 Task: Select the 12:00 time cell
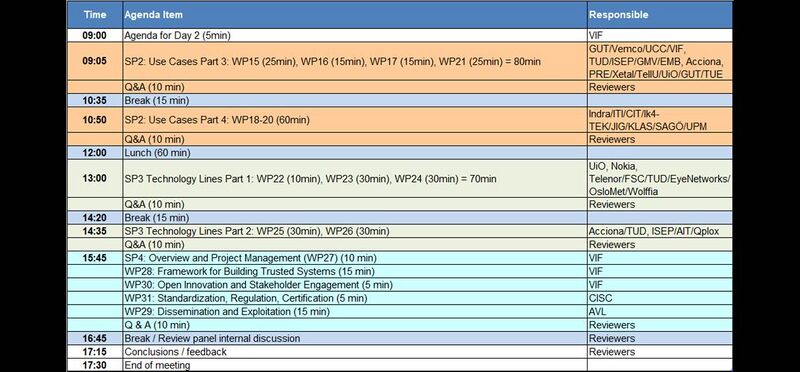tap(95, 153)
